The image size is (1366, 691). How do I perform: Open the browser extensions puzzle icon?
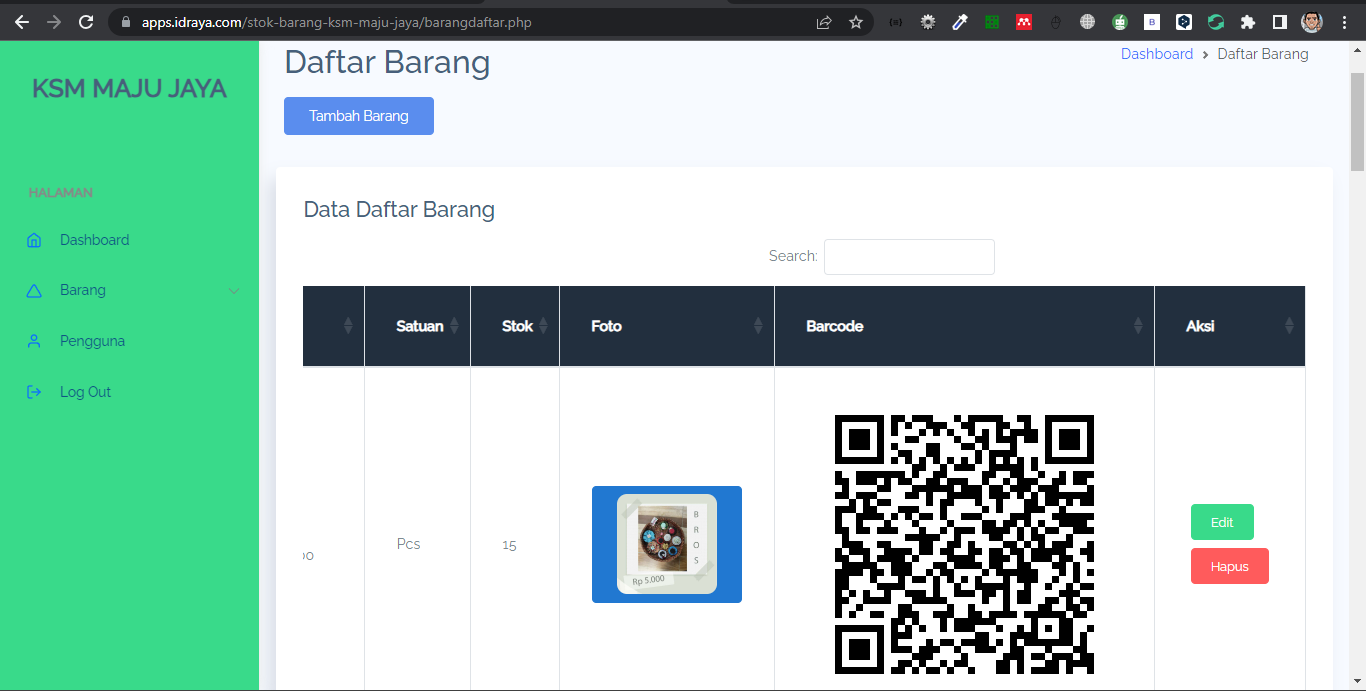1248,21
